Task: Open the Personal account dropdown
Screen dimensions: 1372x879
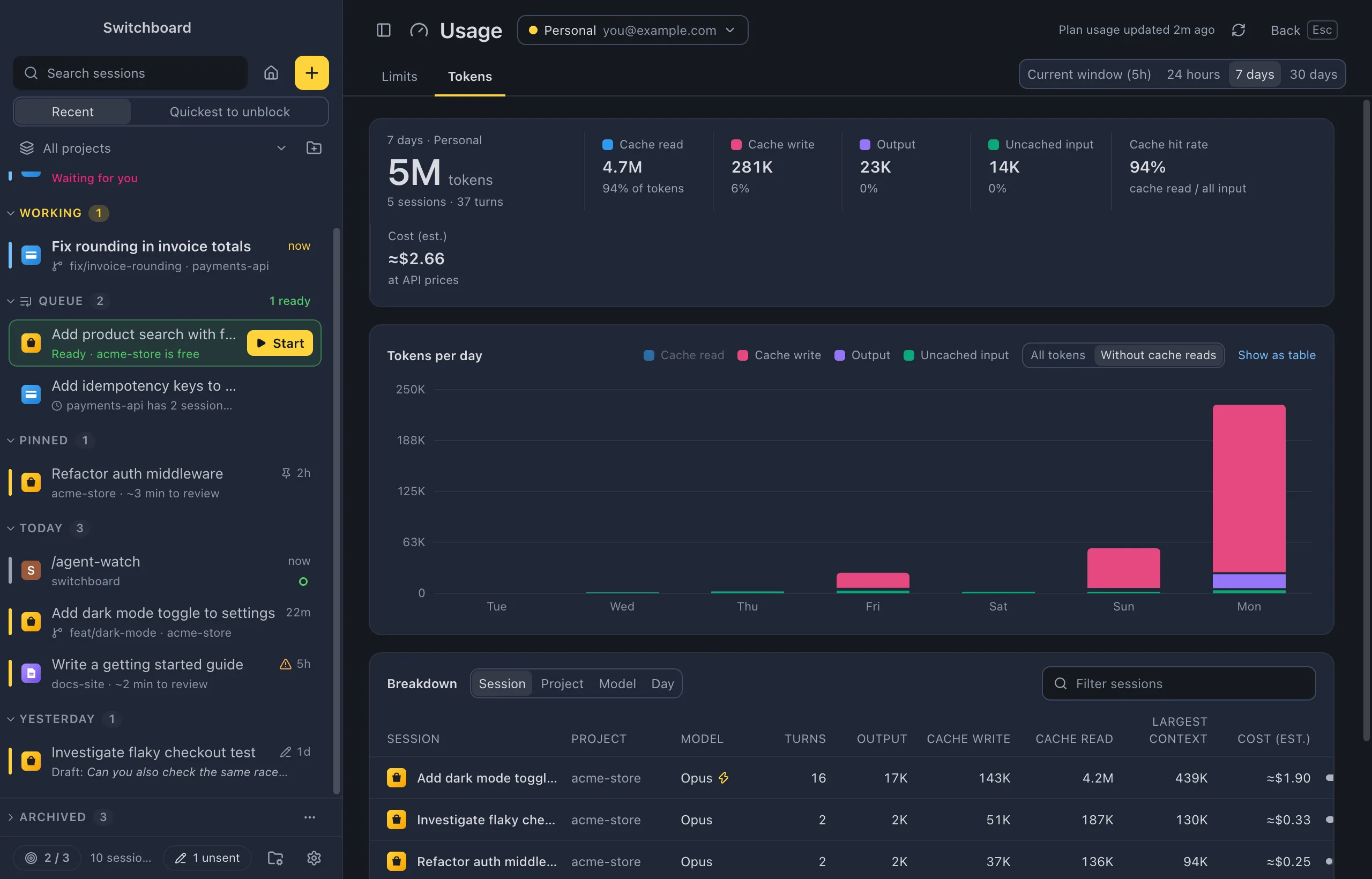Action: coord(632,30)
